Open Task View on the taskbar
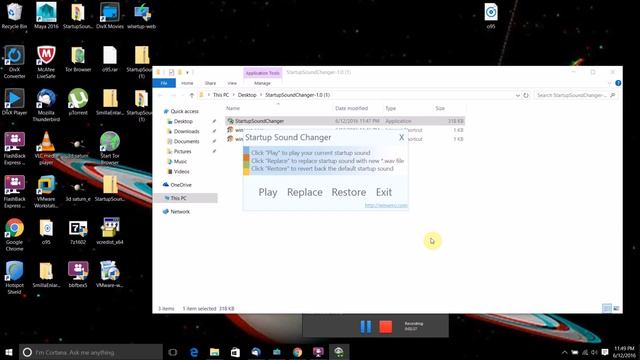 (173, 352)
